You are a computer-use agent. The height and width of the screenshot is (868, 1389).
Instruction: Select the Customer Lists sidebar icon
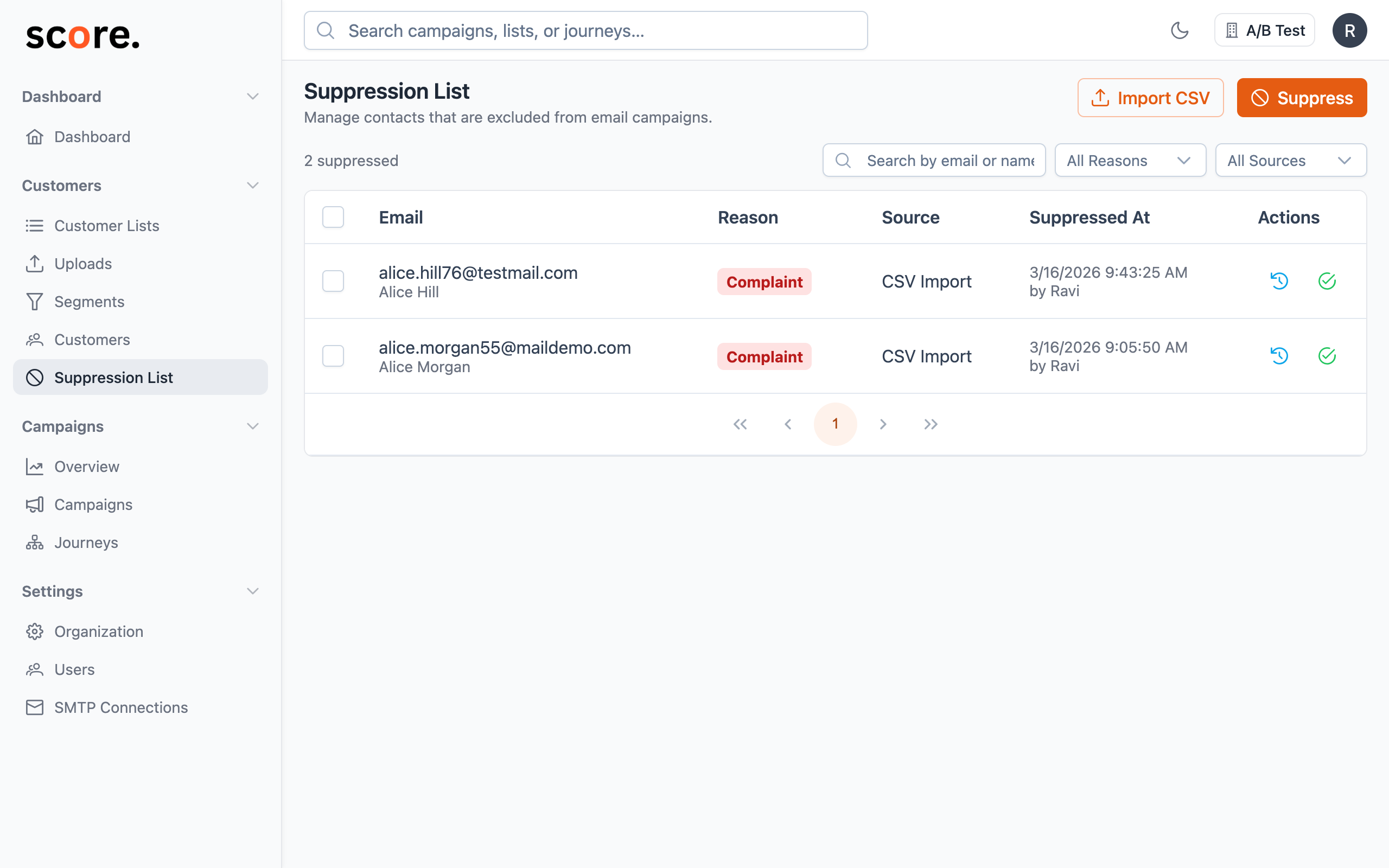click(x=35, y=226)
